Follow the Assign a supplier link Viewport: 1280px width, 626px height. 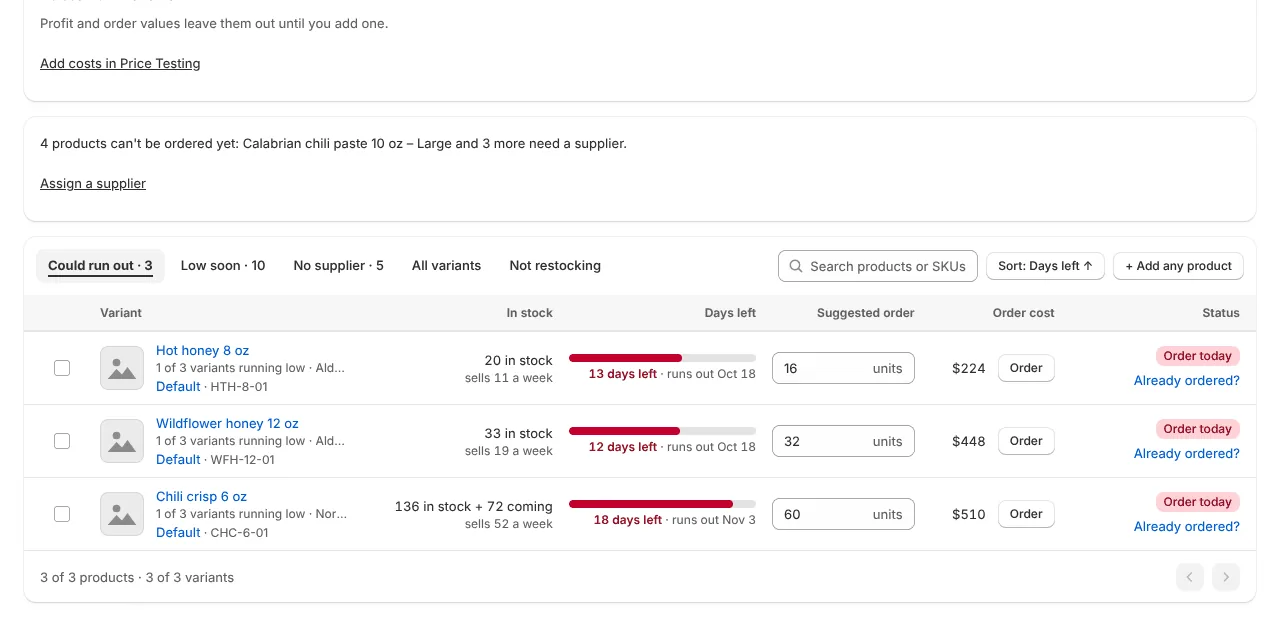93,183
